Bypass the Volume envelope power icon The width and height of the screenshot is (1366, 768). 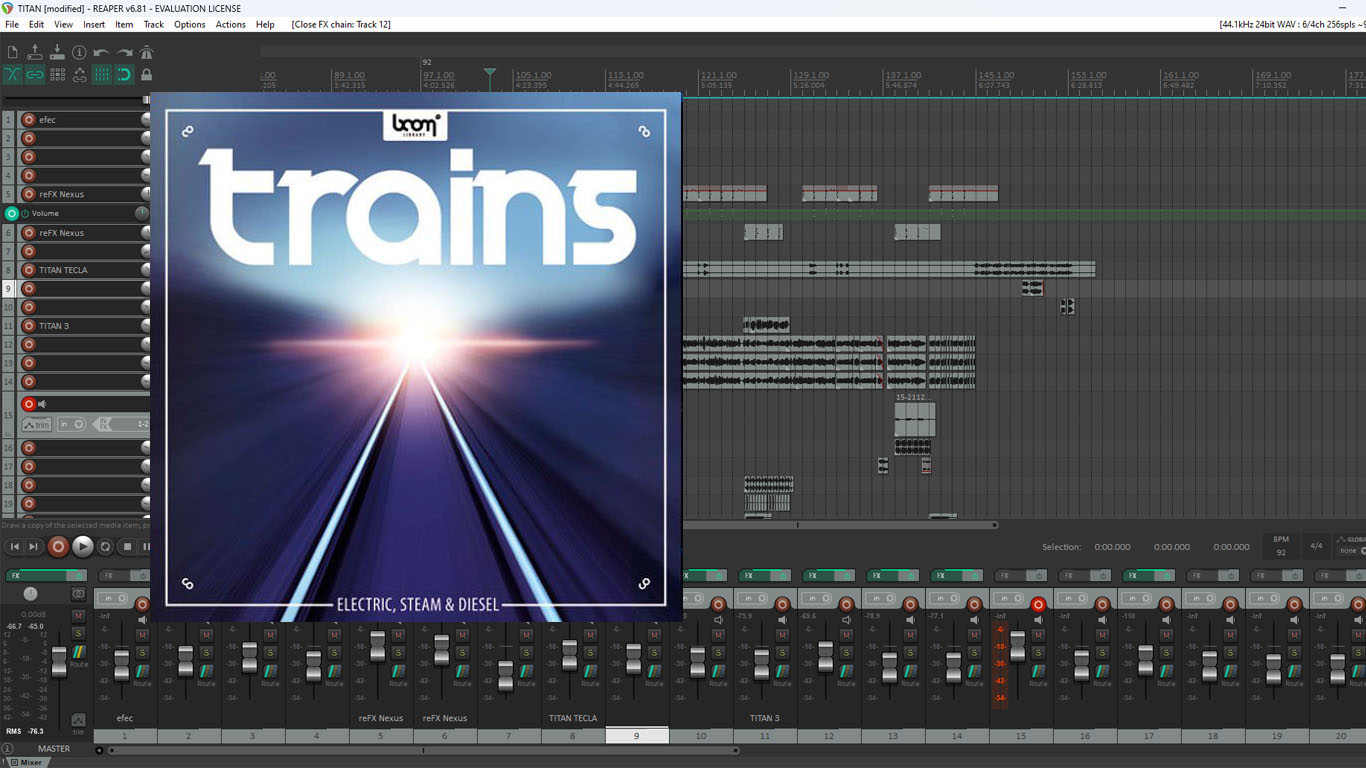(x=25, y=213)
